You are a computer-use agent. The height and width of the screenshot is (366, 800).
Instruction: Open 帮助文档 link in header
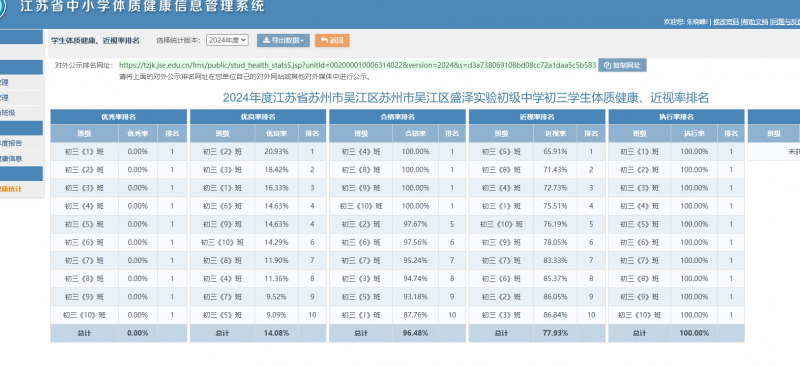point(755,21)
